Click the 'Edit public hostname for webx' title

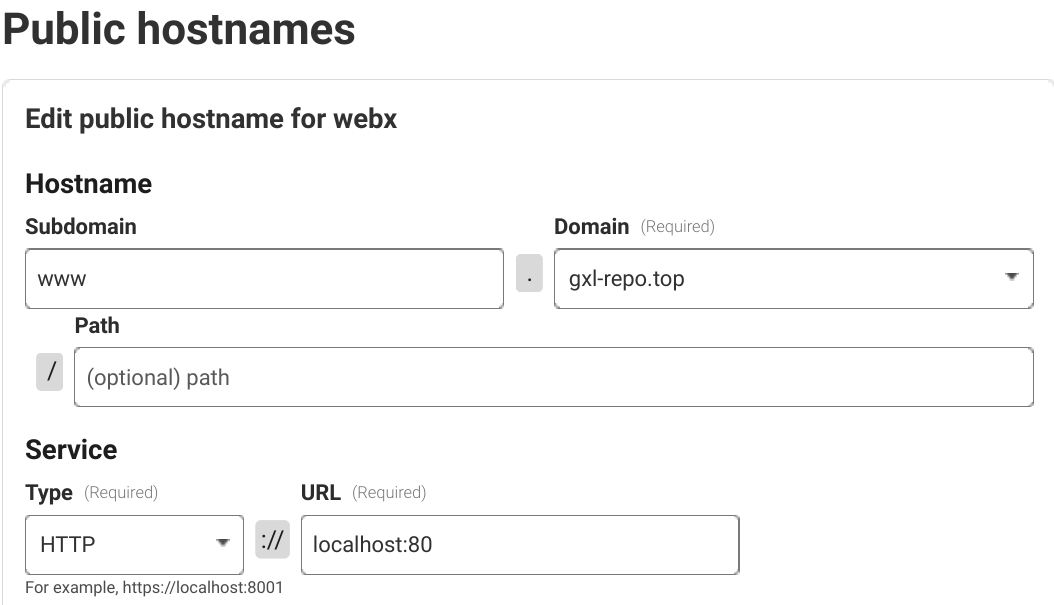tap(211, 119)
